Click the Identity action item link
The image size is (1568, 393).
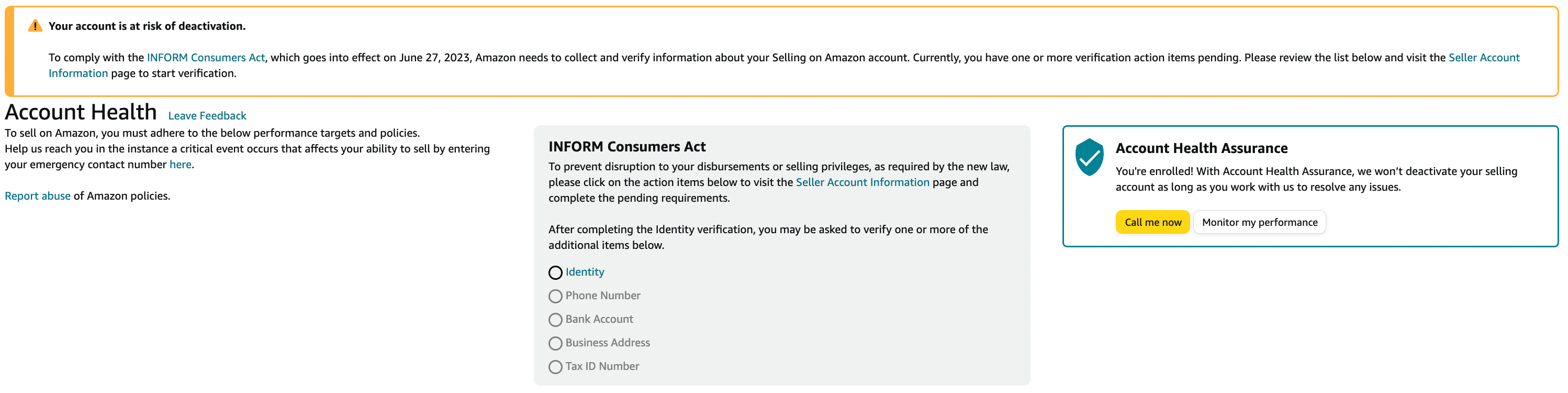pos(585,272)
